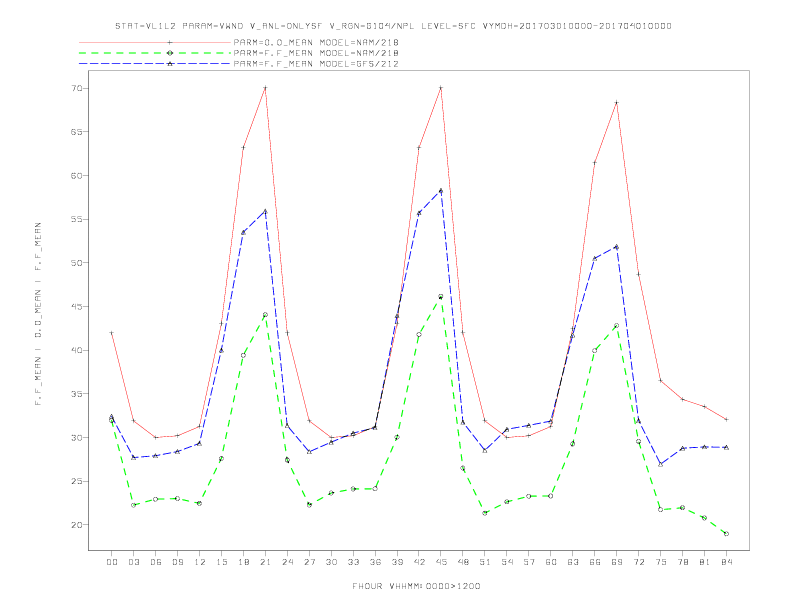Click the y-axis tick label 40

77,350
